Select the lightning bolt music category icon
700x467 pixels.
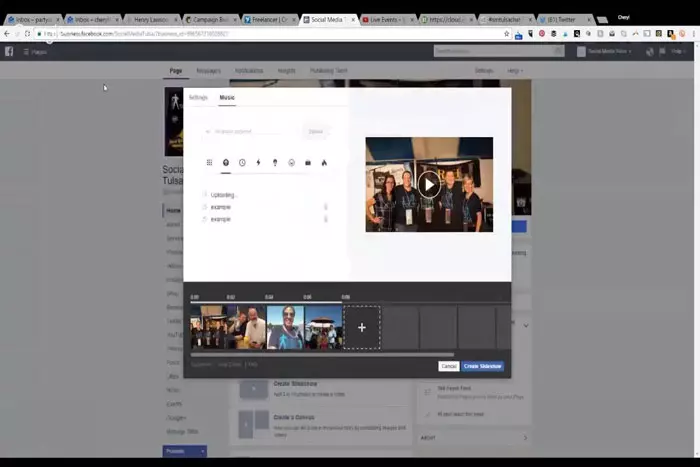click(x=258, y=163)
